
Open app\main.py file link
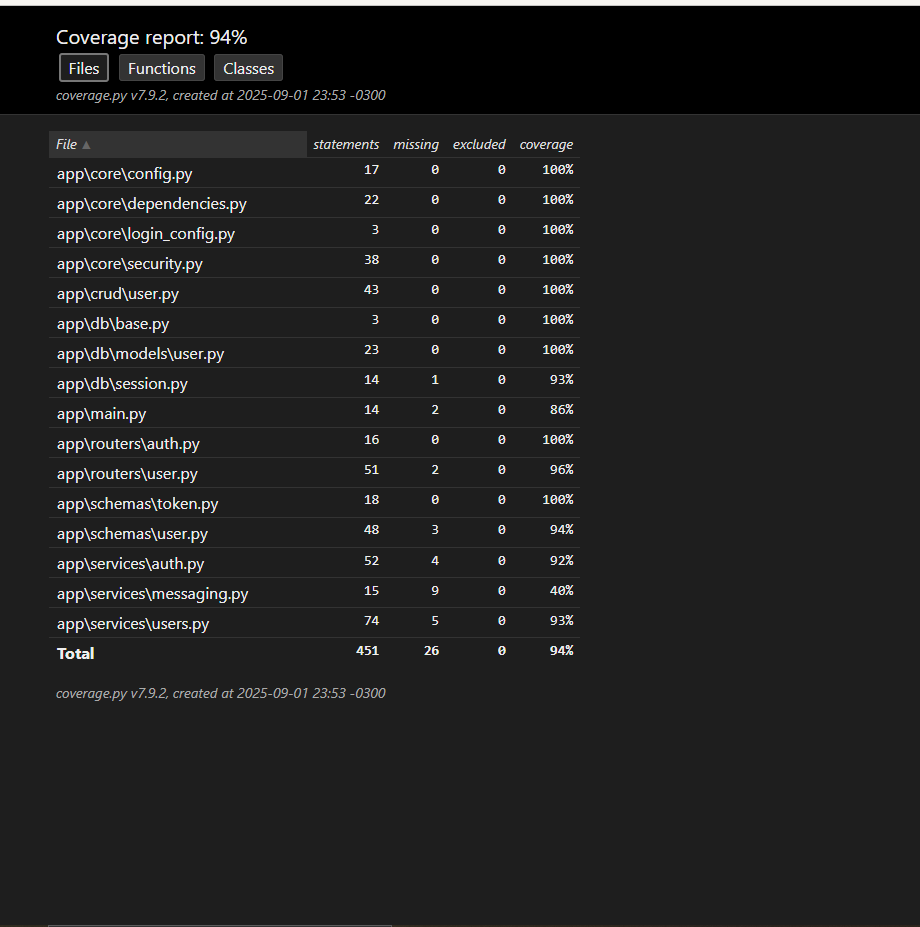[x=101, y=414]
